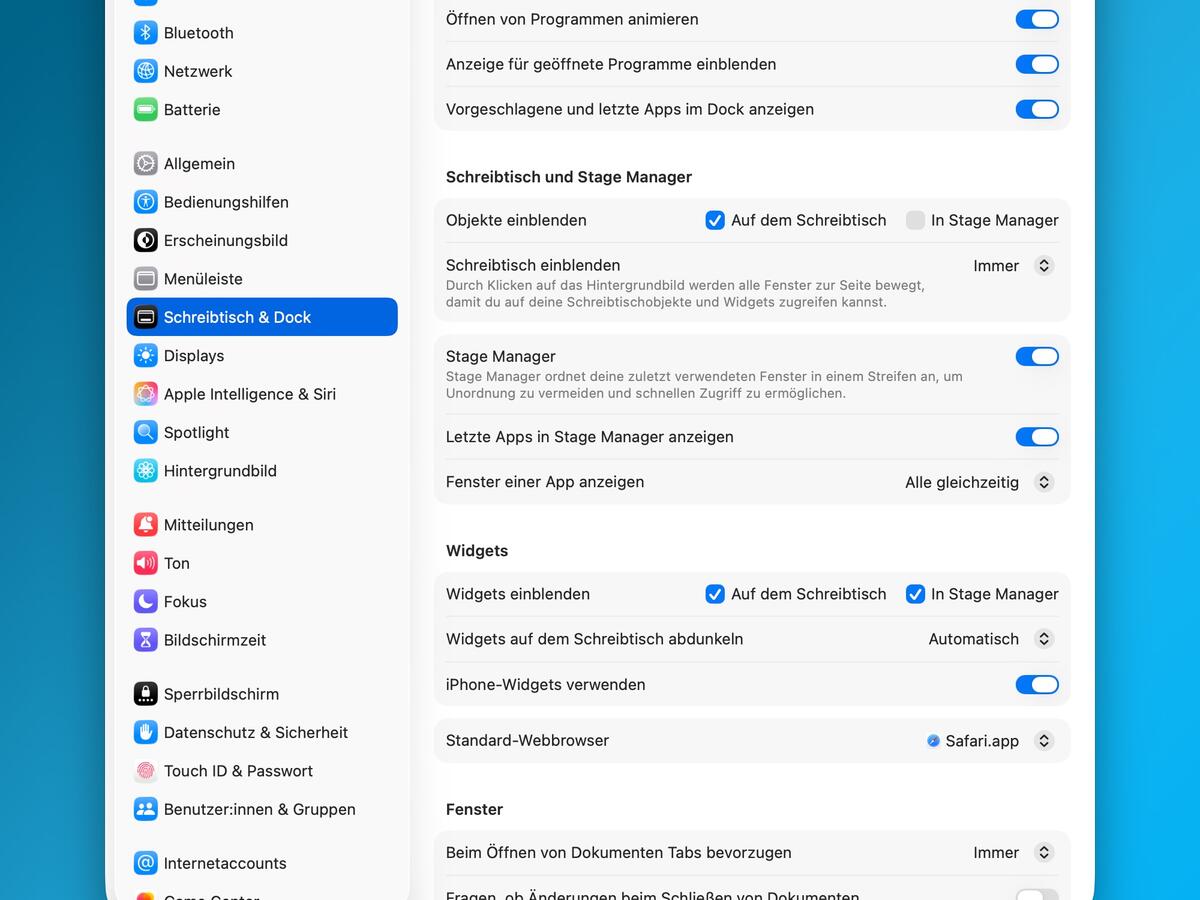Toggle Letzte Apps in Stage Manager anzeigen
Viewport: 1200px width, 900px height.
click(1037, 437)
